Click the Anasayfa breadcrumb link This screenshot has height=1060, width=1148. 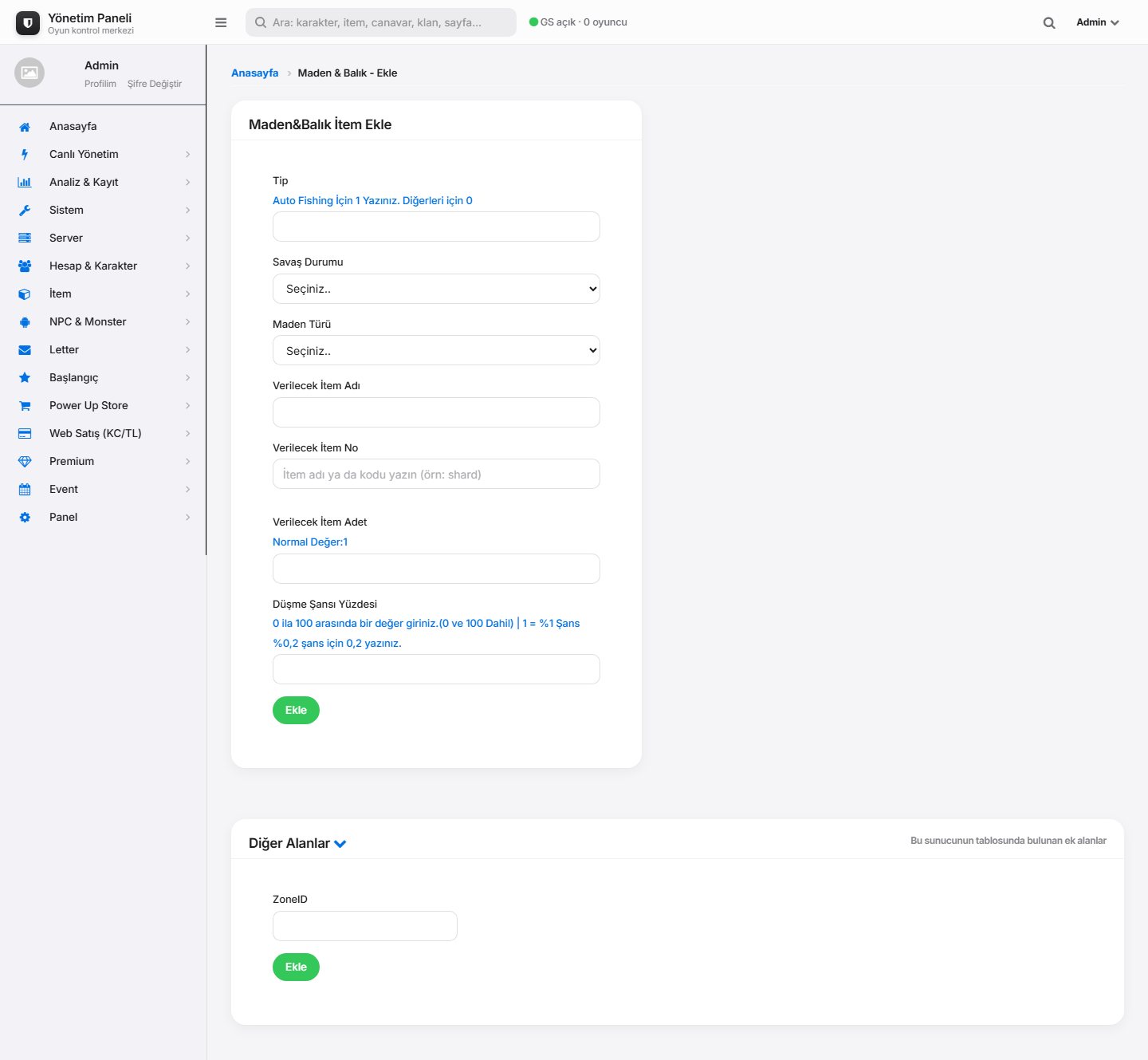click(x=254, y=73)
